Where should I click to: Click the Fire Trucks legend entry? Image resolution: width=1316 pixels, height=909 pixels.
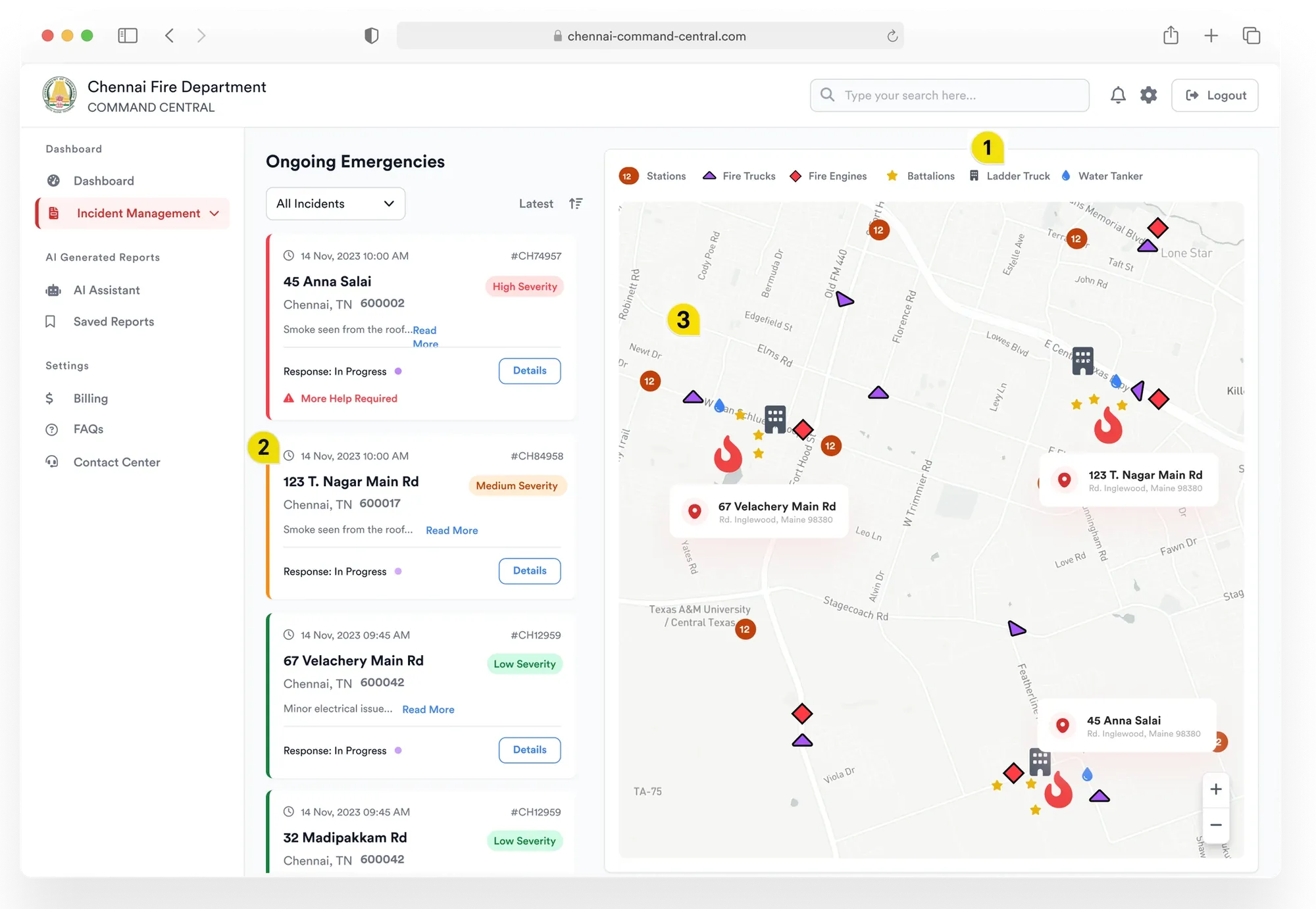point(739,176)
